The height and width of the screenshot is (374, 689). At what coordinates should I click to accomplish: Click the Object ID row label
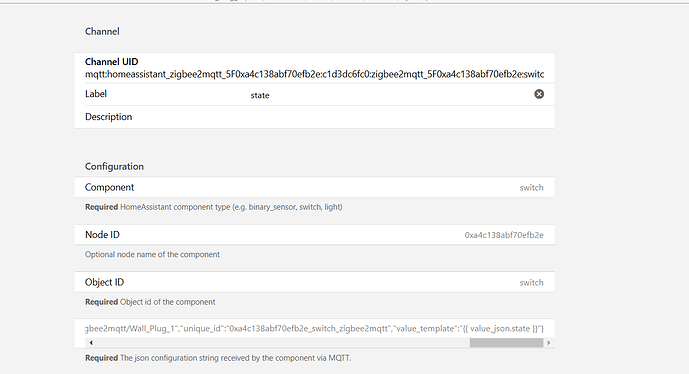(x=105, y=282)
